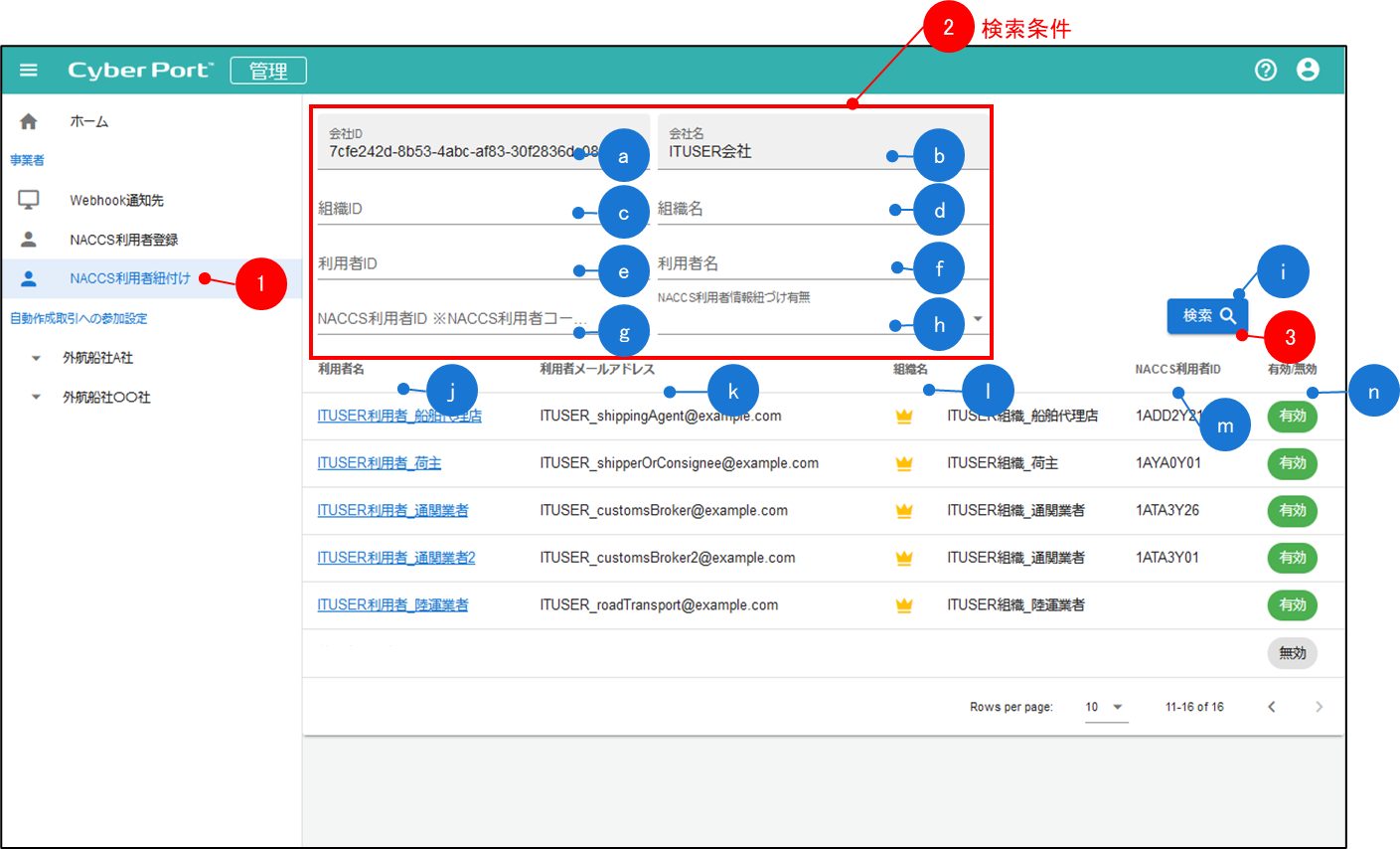Viewport: 1400px width, 849px height.
Task: Go to previous page arrow
Action: click(x=1271, y=707)
